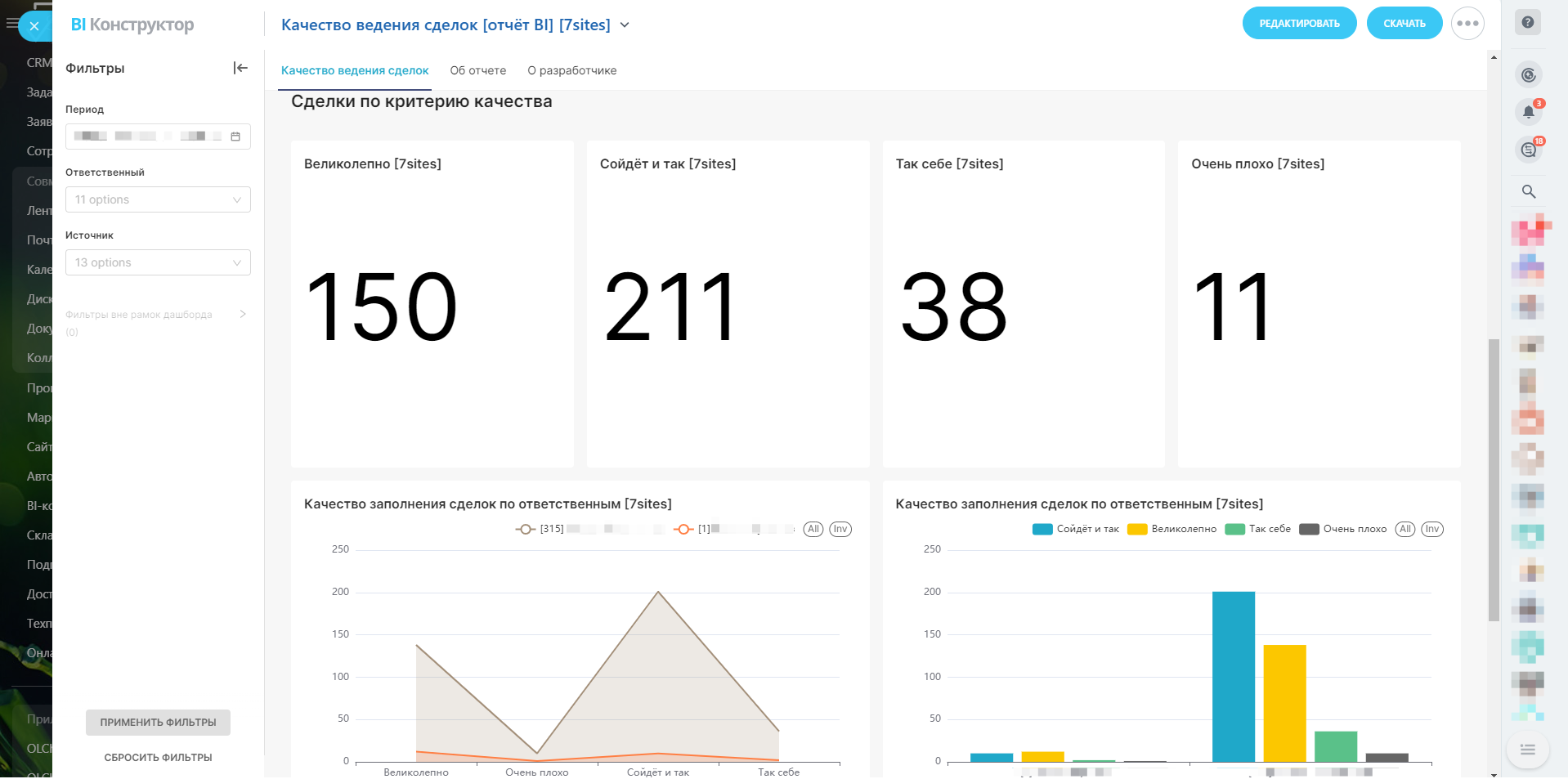Click the calendar icon in Период field
The image size is (1568, 779).
pyautogui.click(x=235, y=137)
